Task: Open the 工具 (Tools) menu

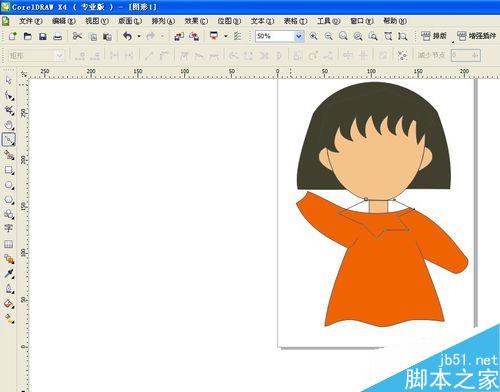Action: pyautogui.click(x=329, y=21)
